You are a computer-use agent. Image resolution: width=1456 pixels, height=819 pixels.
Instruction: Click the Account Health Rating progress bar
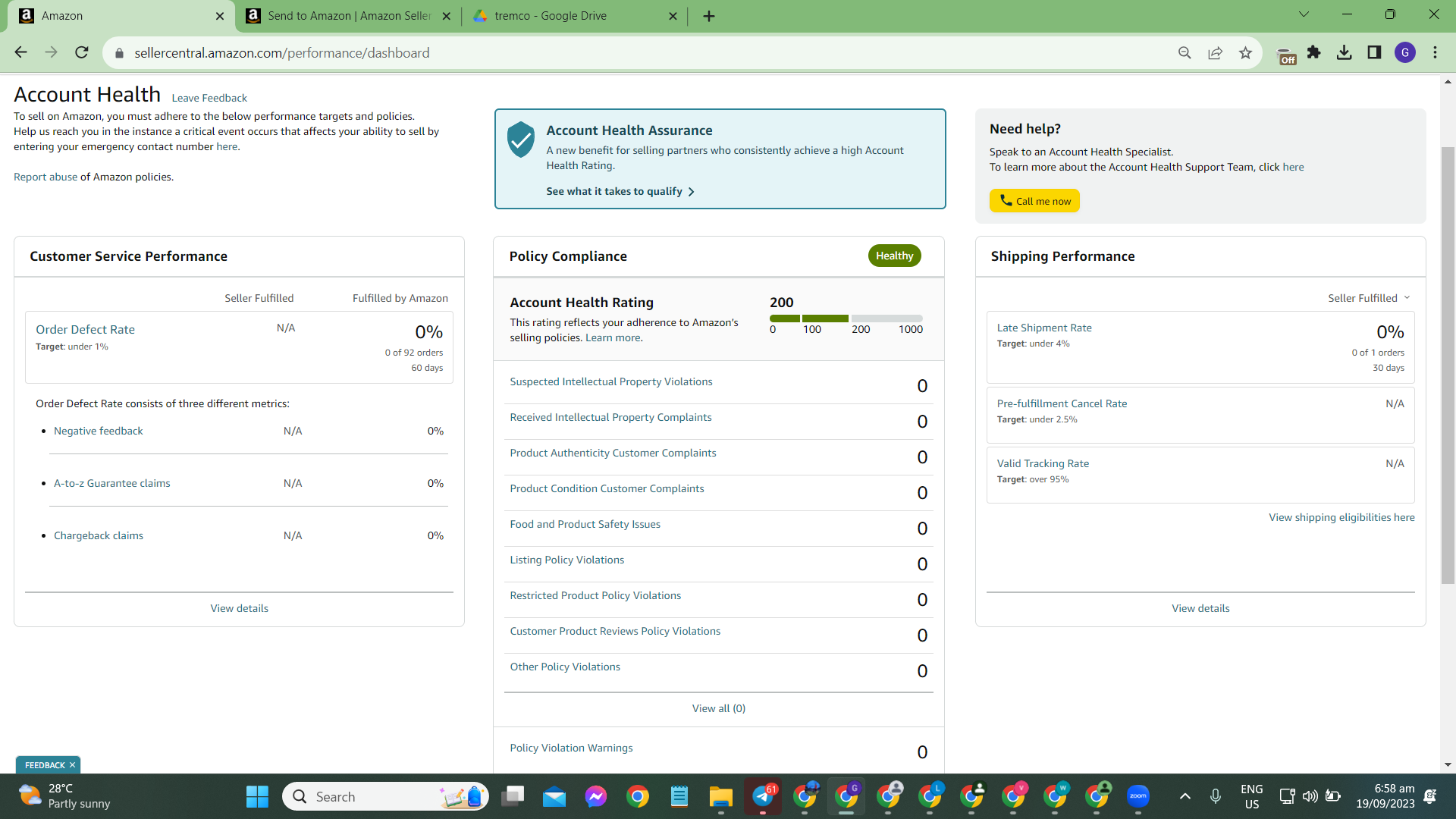tap(846, 318)
